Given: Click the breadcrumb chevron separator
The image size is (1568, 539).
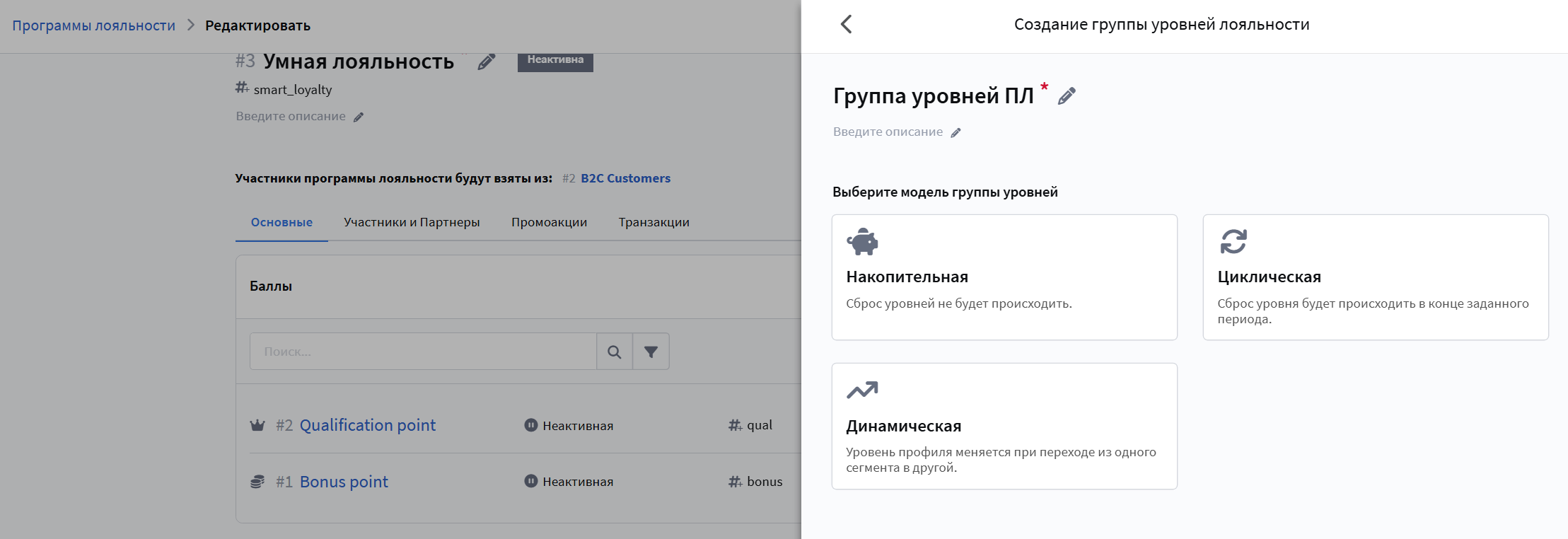Looking at the screenshot, I should (x=190, y=25).
